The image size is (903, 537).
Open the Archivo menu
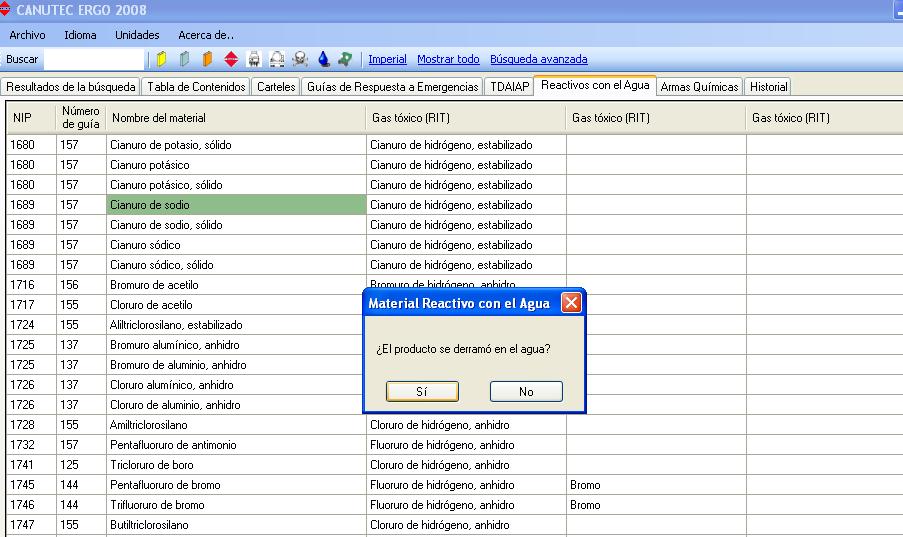pos(27,35)
